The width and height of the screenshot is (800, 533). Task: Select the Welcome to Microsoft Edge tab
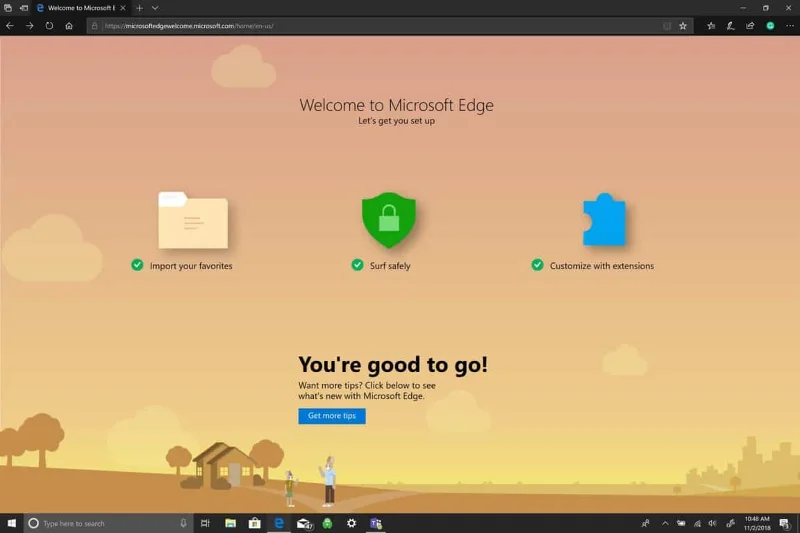[x=81, y=8]
